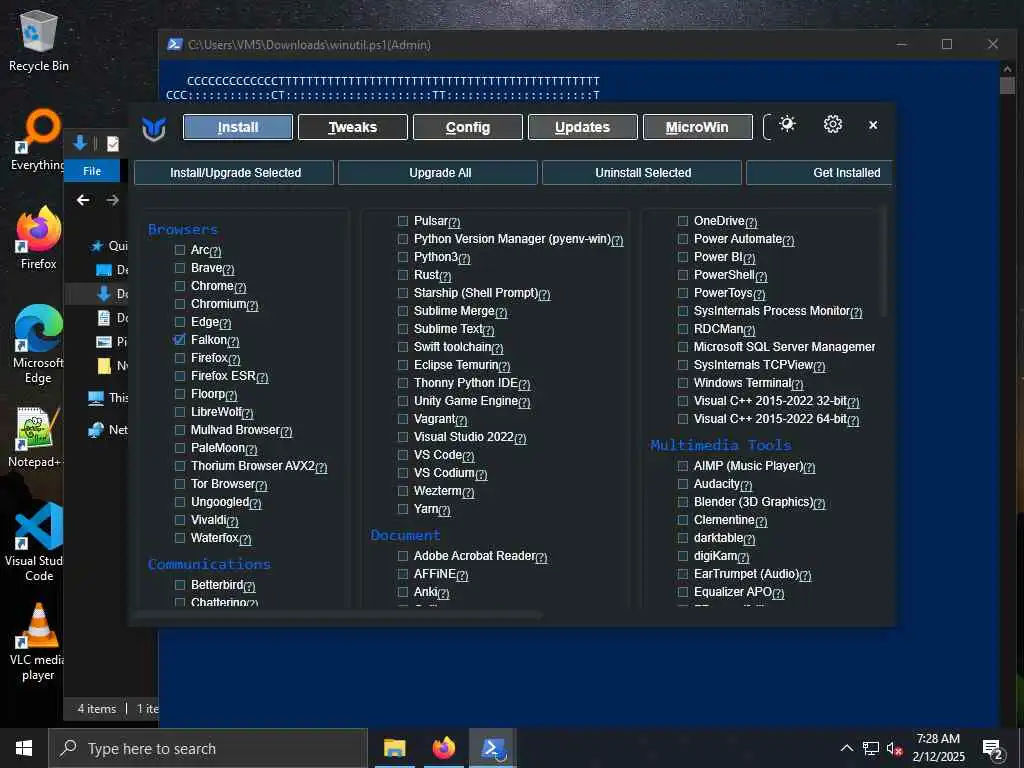The width and height of the screenshot is (1024, 768).
Task: Check the Chrome checkbox
Action: (180, 286)
